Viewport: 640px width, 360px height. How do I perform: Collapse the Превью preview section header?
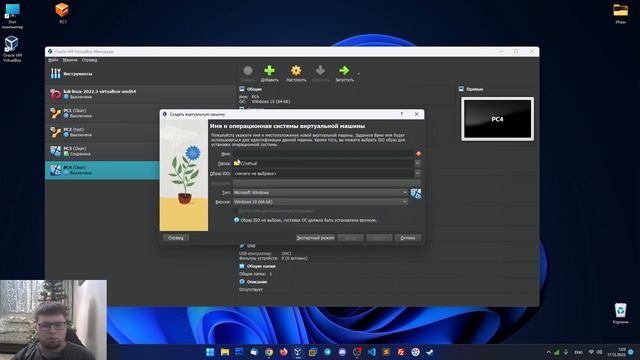click(475, 89)
